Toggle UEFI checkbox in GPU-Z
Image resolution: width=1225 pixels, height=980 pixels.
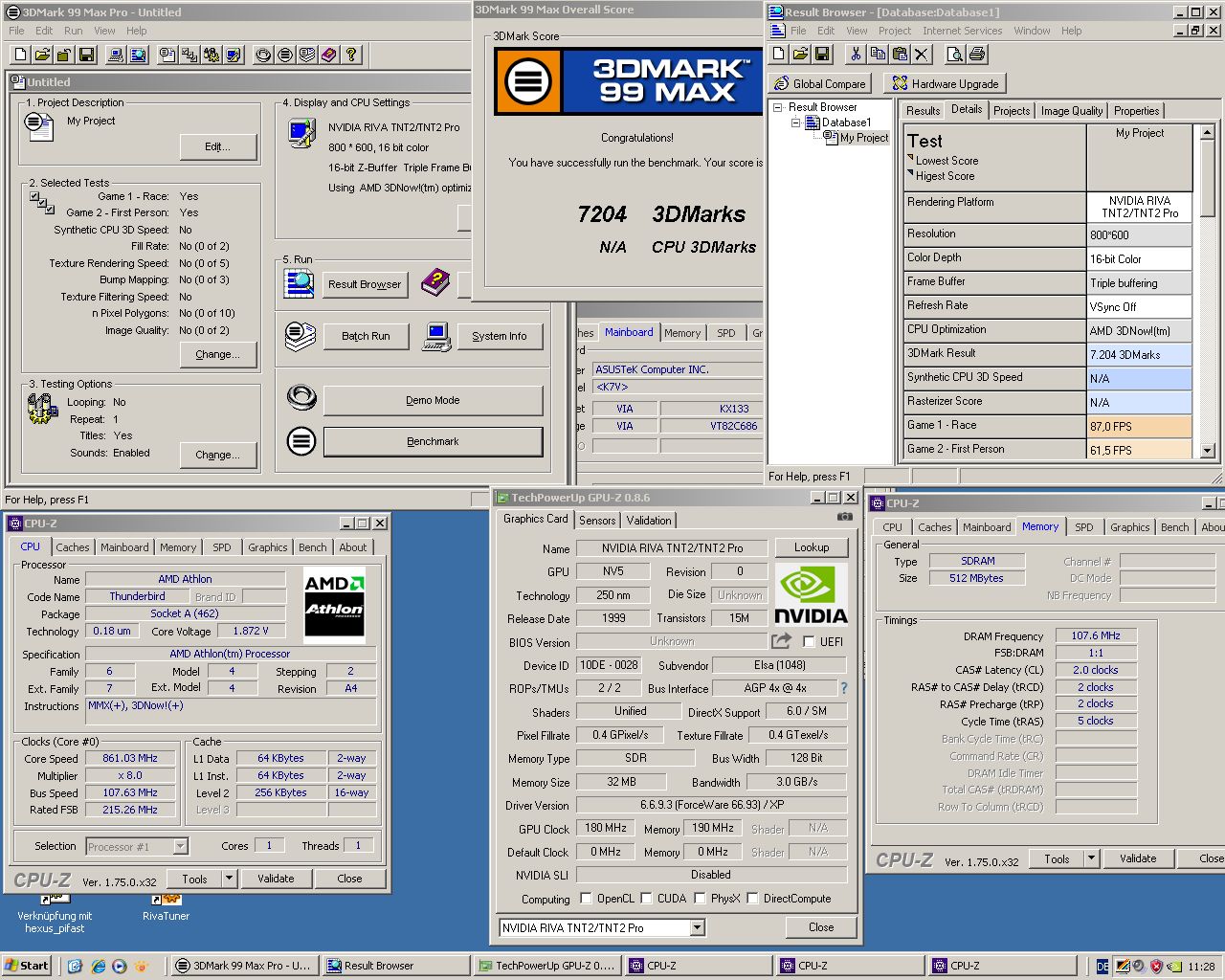point(810,641)
